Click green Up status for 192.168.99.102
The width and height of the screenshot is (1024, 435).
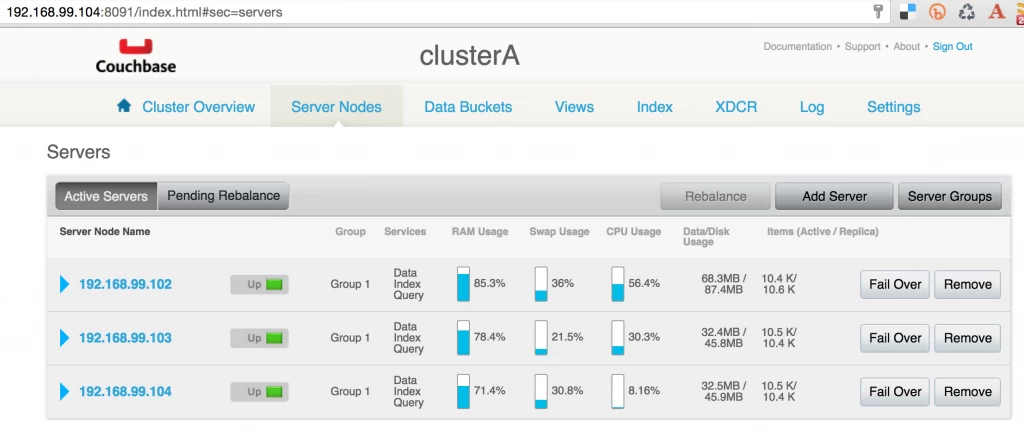point(259,284)
